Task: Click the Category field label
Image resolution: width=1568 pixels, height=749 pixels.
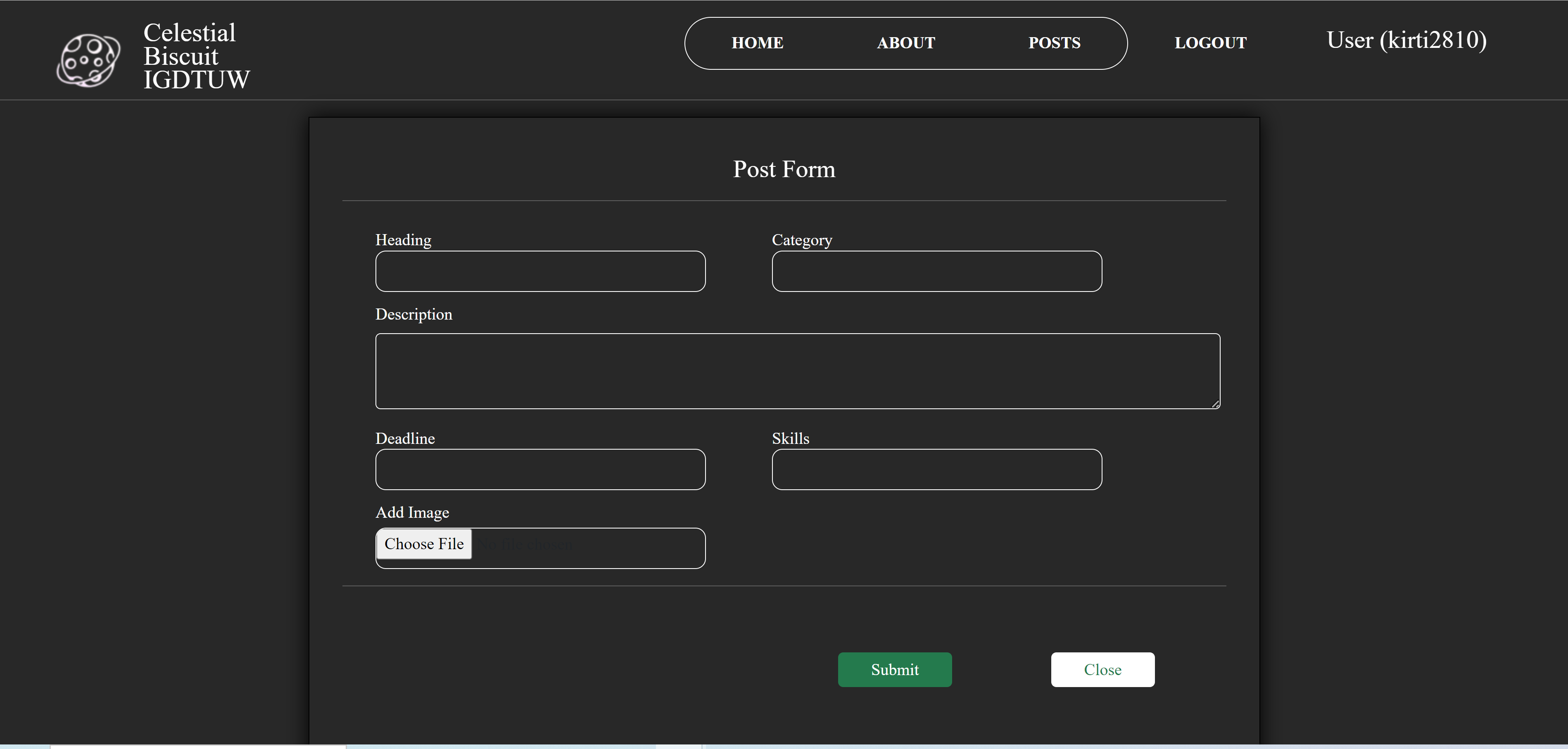Action: coord(802,240)
